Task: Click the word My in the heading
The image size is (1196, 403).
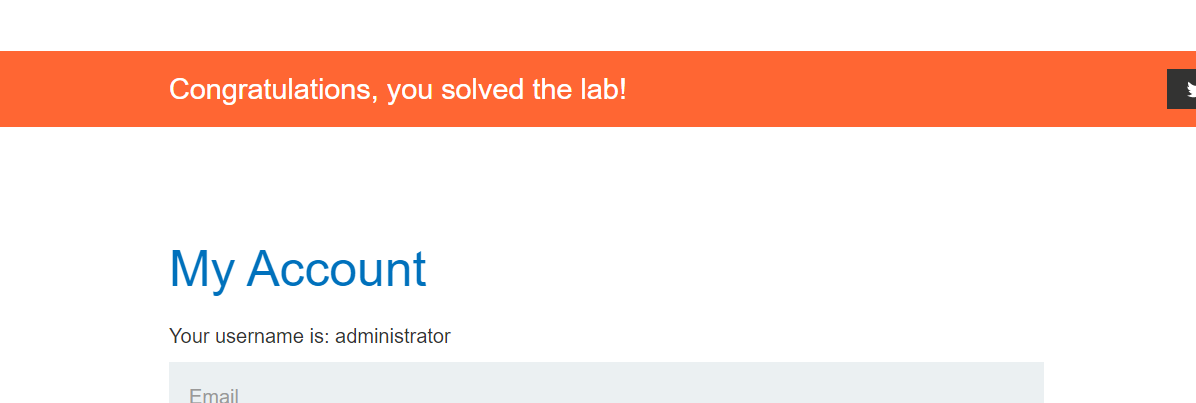Action: pos(201,269)
